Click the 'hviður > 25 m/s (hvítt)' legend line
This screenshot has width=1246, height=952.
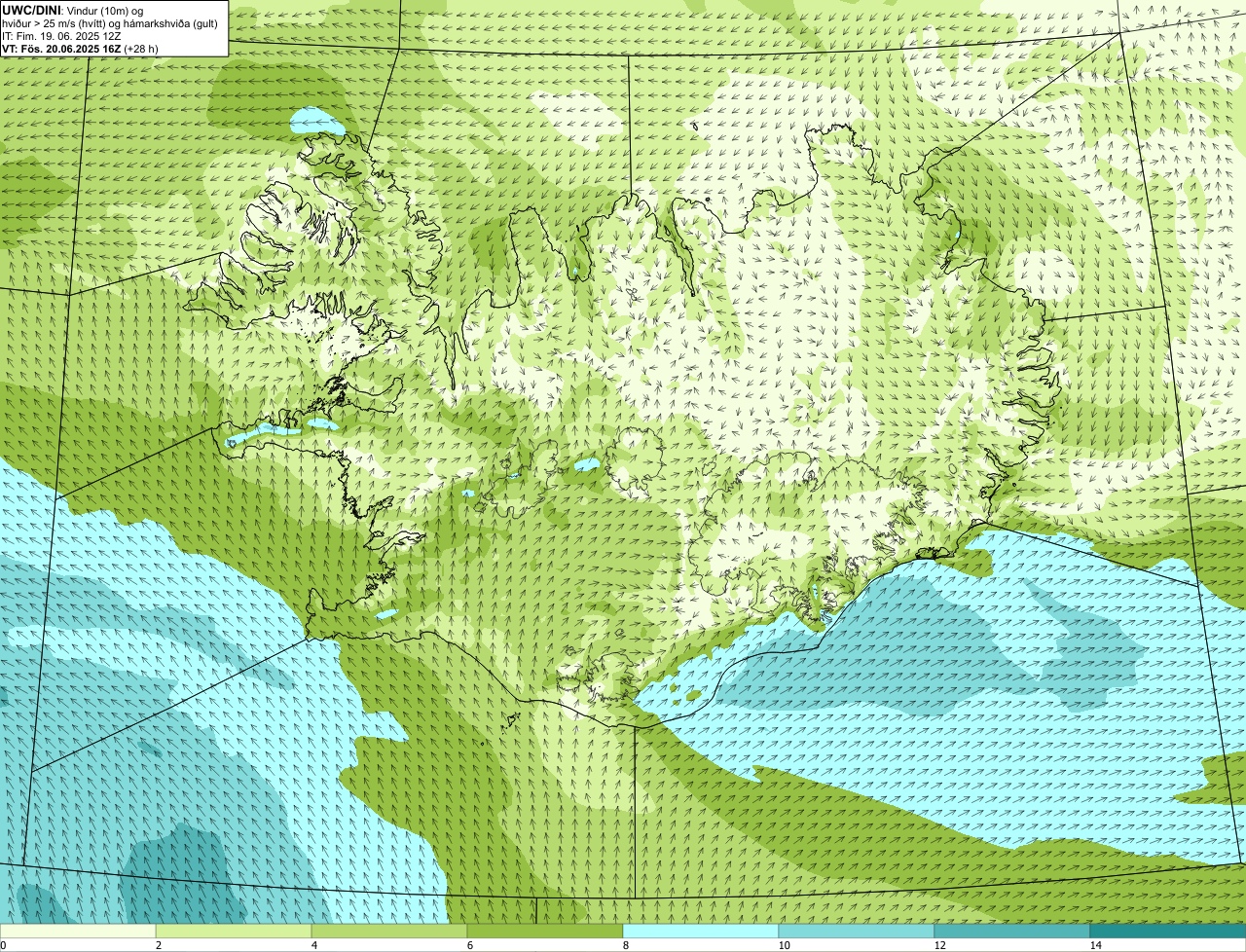pyautogui.click(x=109, y=23)
